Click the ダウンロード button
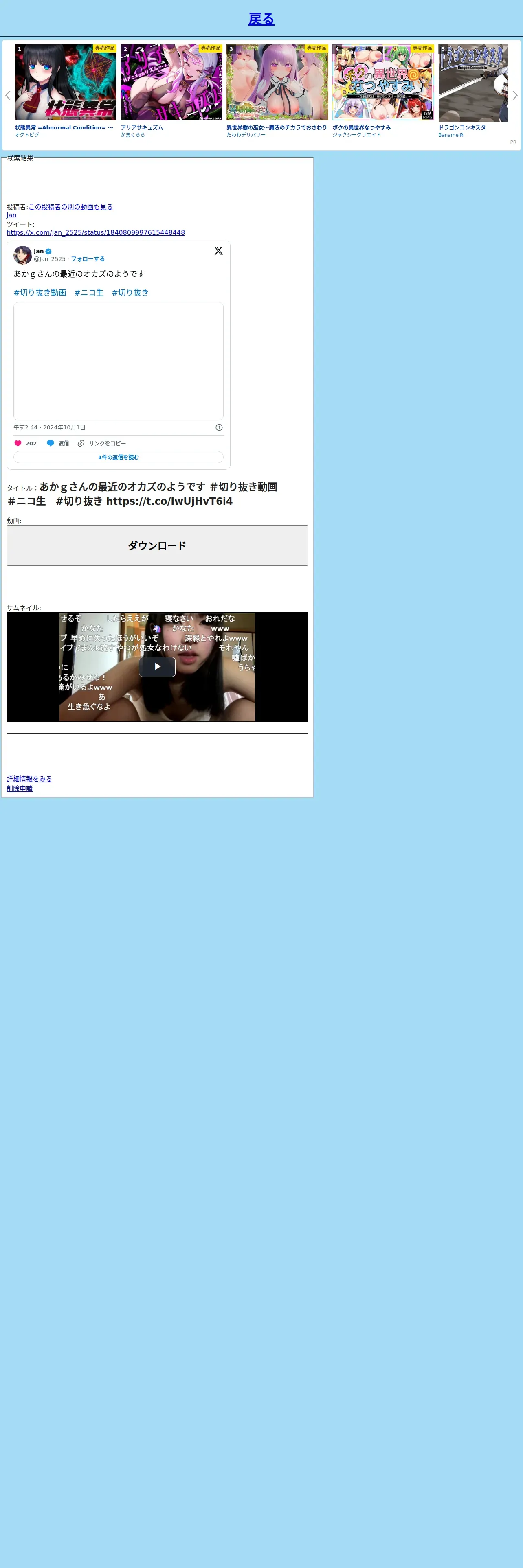Screen dimensions: 523x1568 (157, 545)
